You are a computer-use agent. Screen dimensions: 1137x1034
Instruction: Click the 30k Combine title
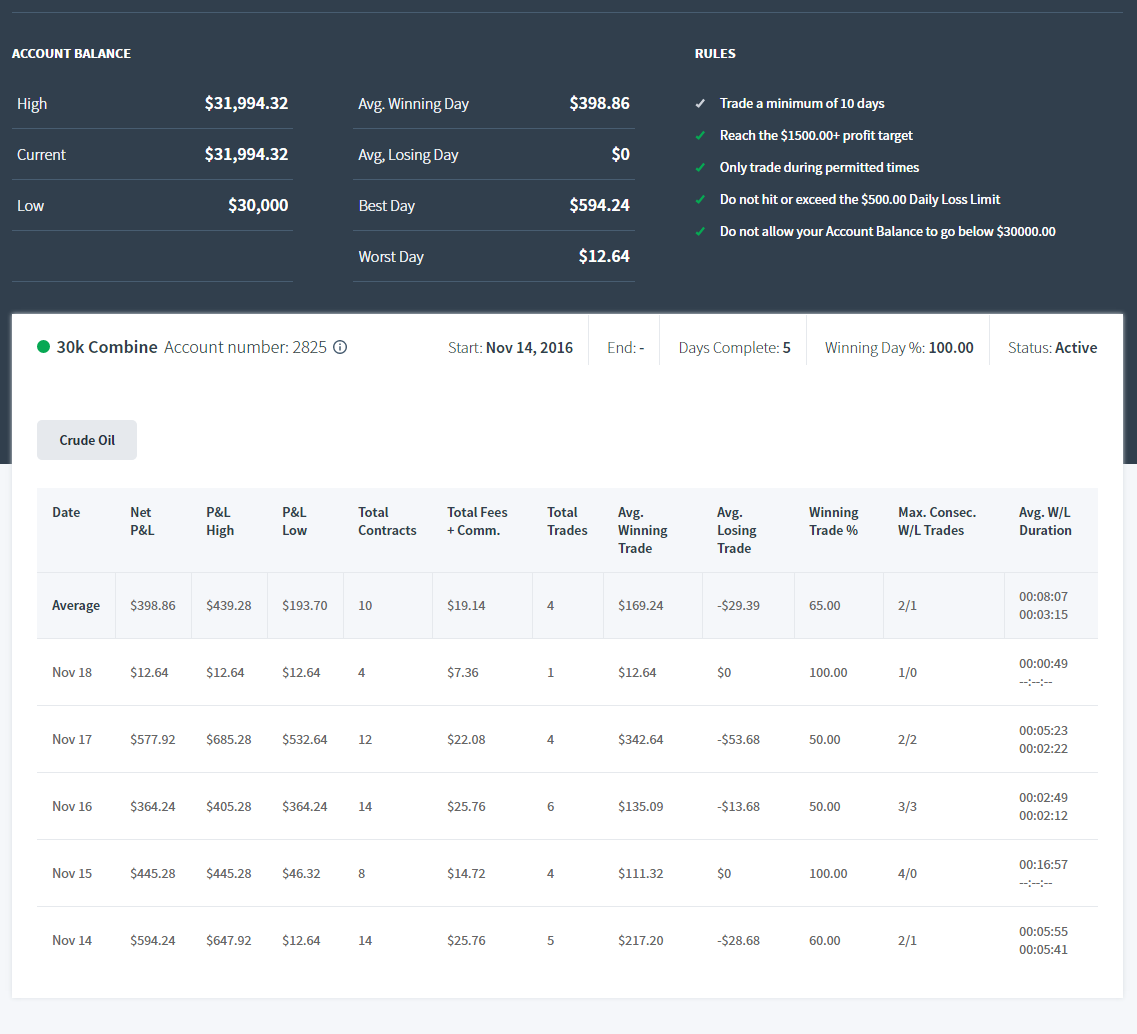point(107,347)
